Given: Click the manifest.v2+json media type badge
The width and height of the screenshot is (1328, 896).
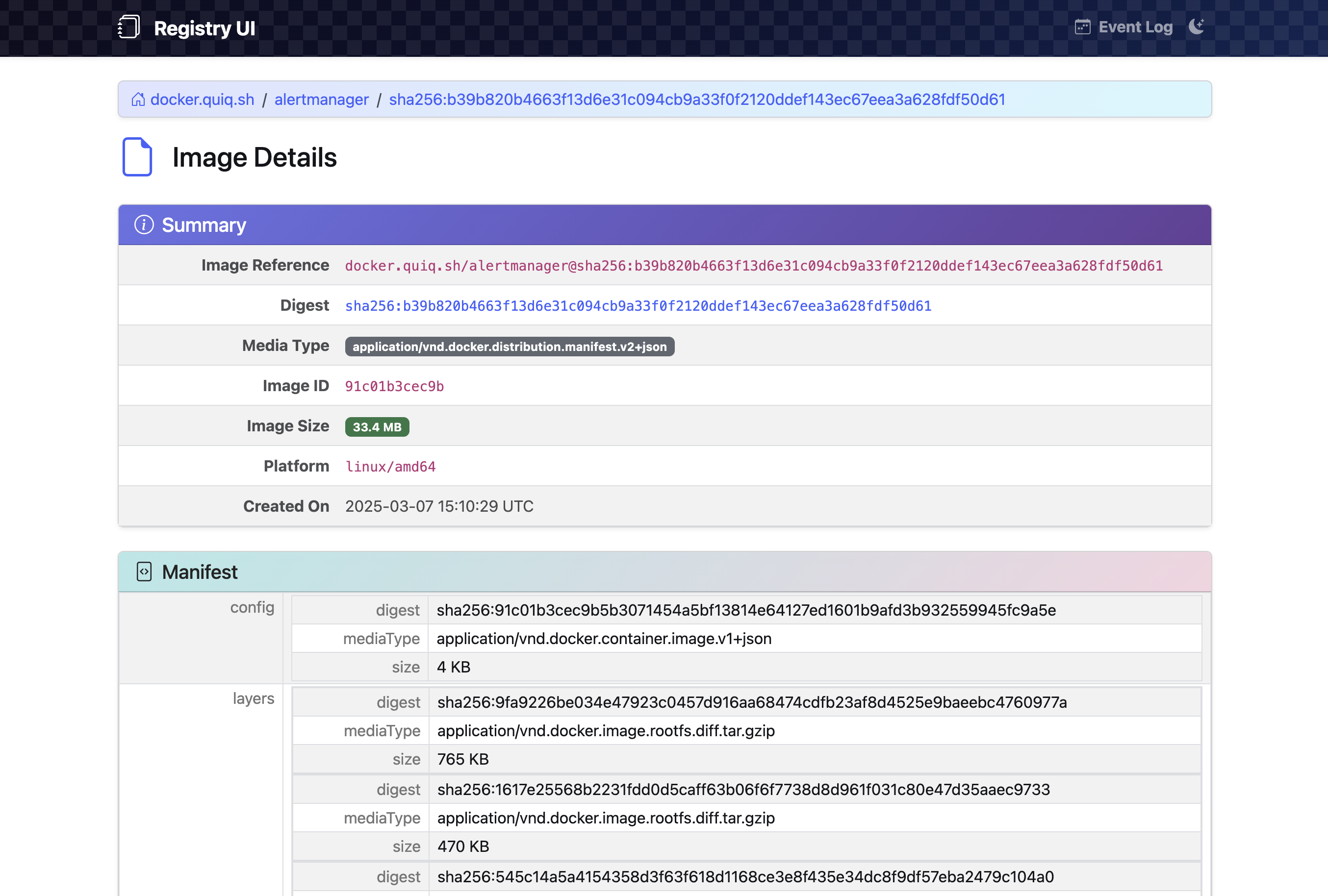Looking at the screenshot, I should 509,347.
